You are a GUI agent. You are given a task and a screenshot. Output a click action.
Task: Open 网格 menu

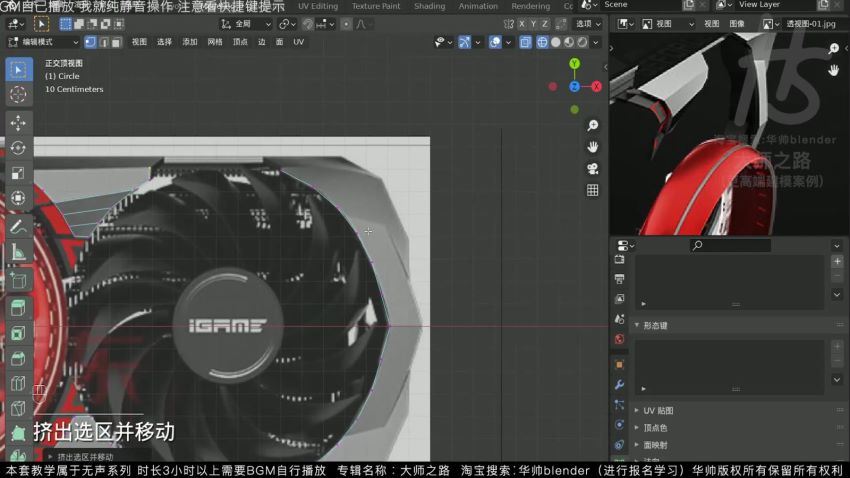pos(215,42)
